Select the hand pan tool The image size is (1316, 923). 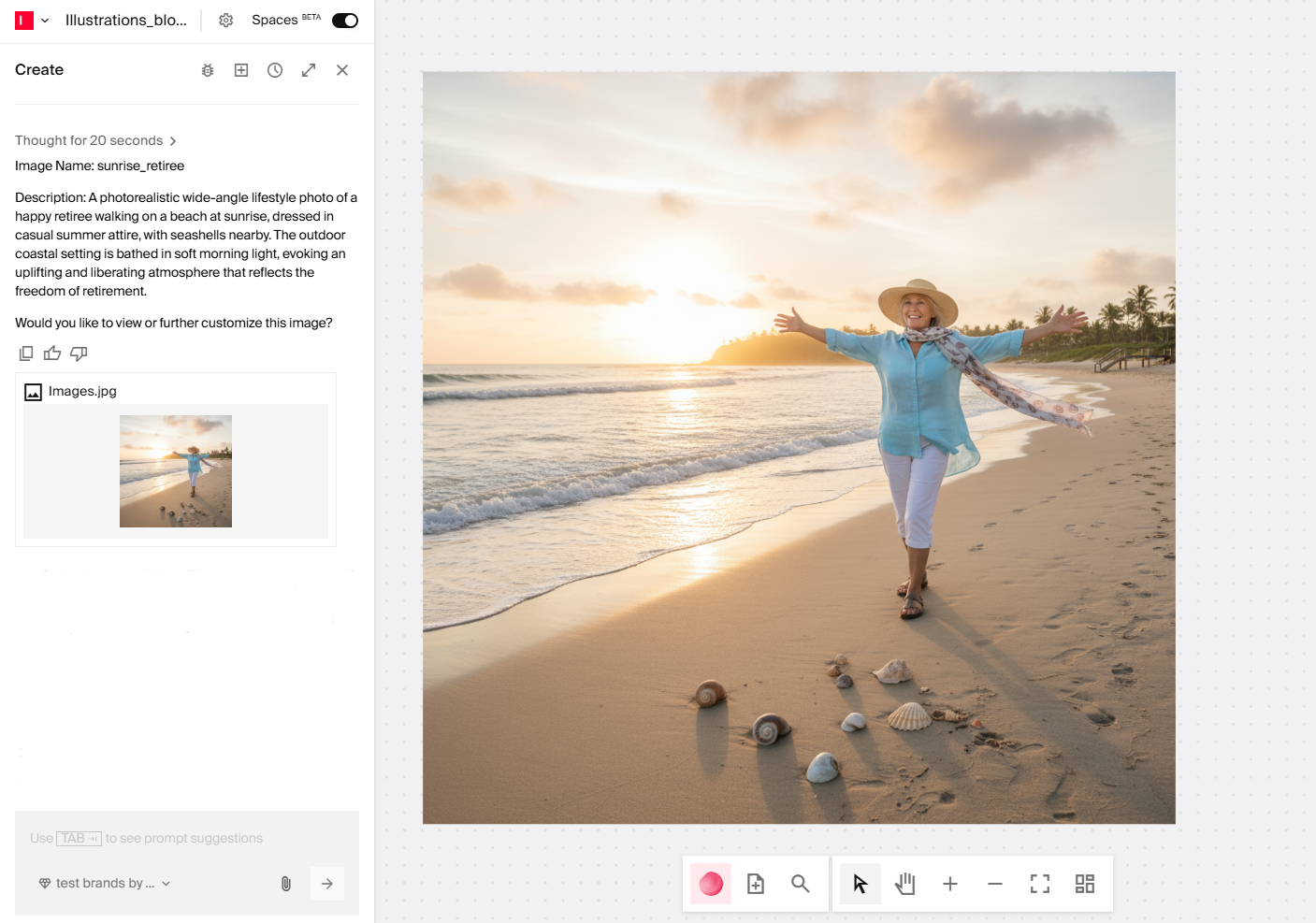(x=905, y=884)
